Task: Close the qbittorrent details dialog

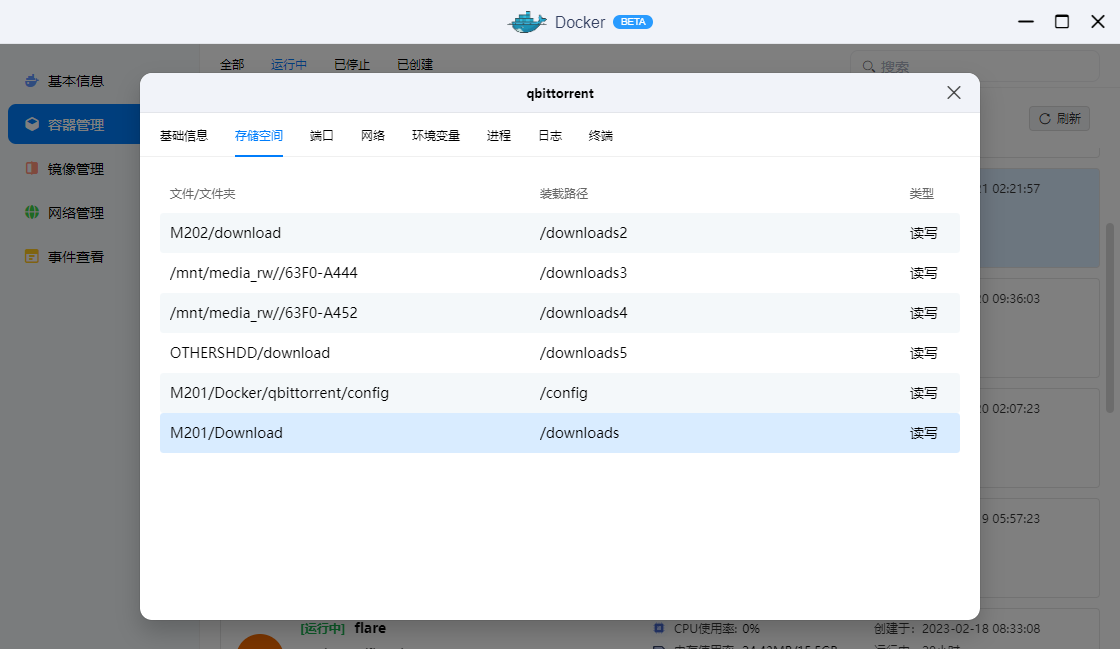Action: [954, 93]
